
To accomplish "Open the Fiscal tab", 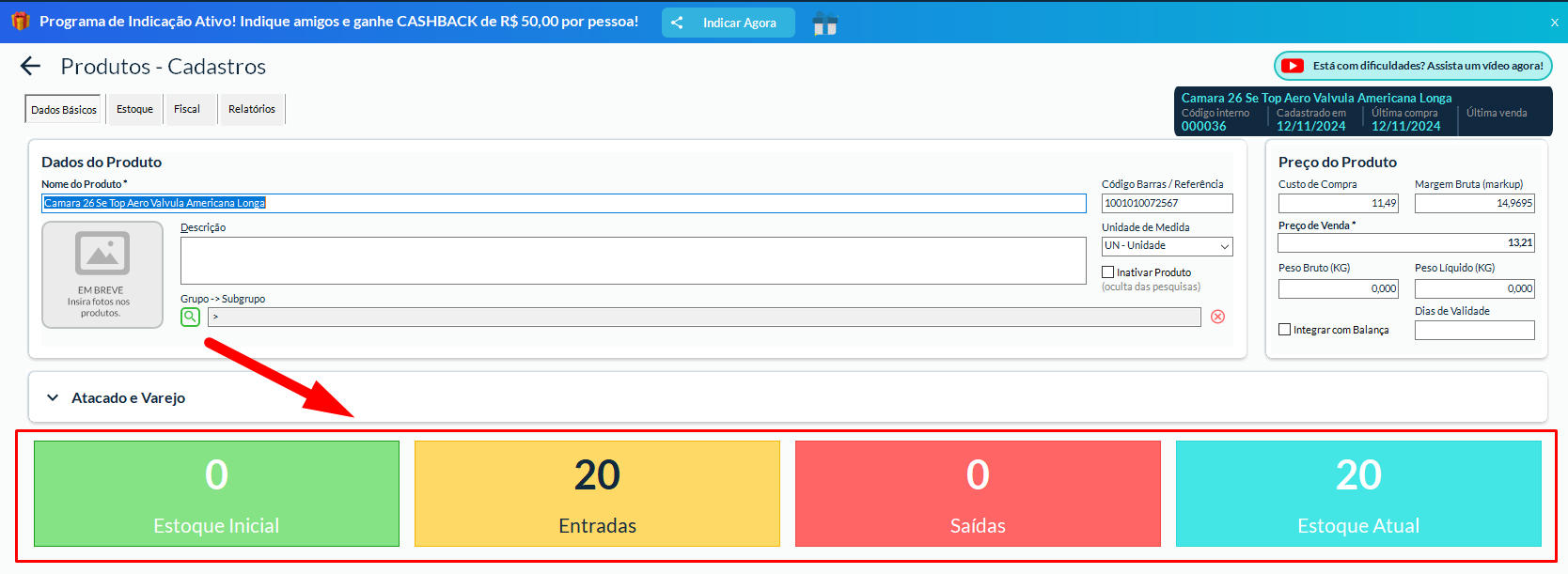I will 187,109.
